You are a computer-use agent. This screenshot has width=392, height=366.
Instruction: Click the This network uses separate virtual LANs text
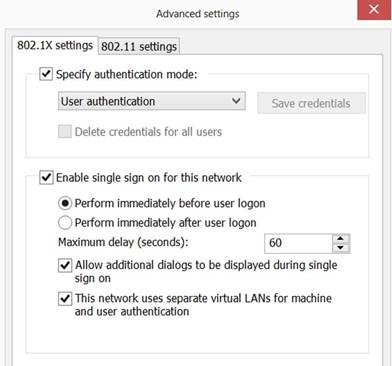click(x=203, y=305)
